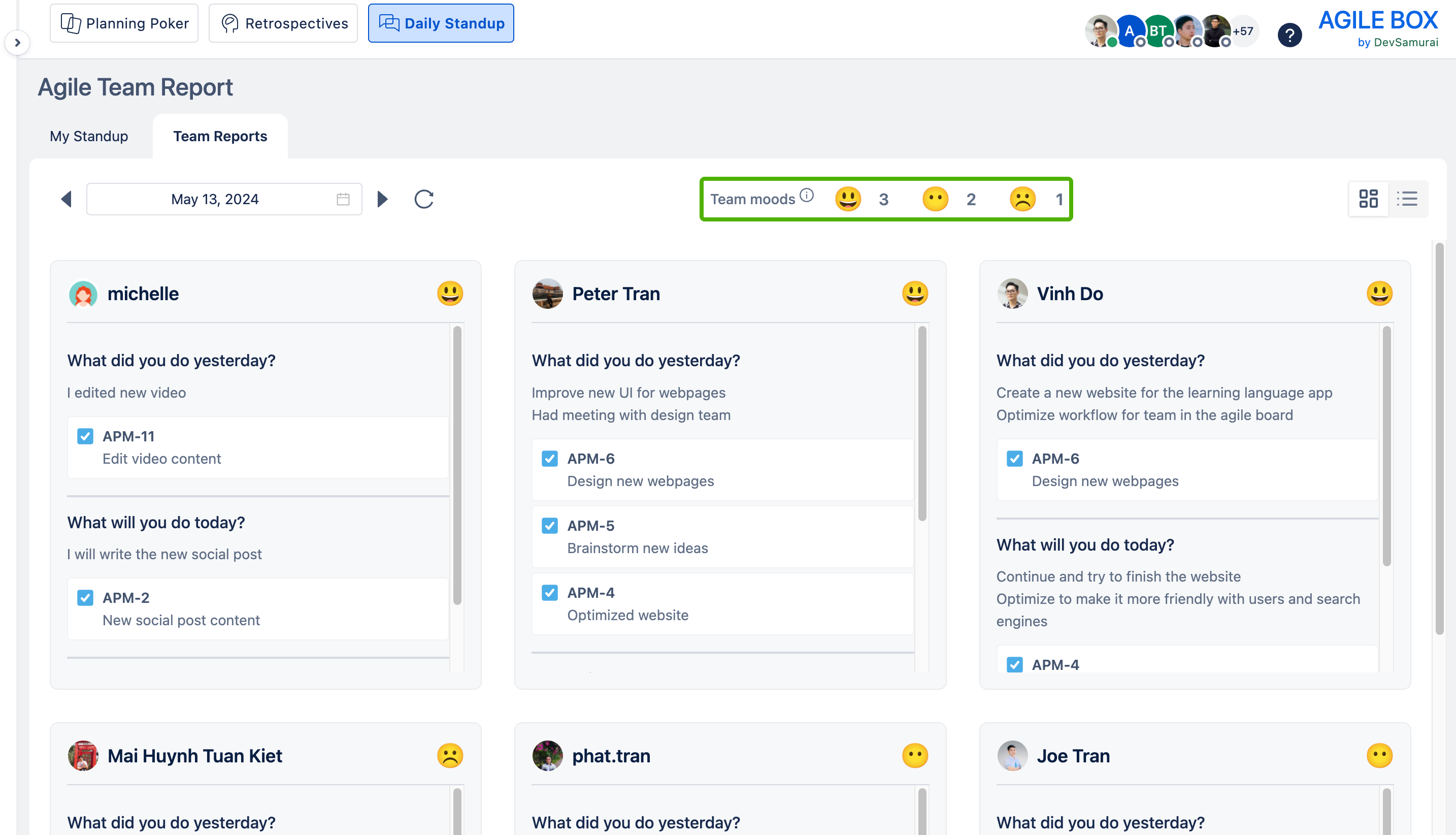Open the Planning Poker tab
1456x835 pixels.
coord(124,23)
